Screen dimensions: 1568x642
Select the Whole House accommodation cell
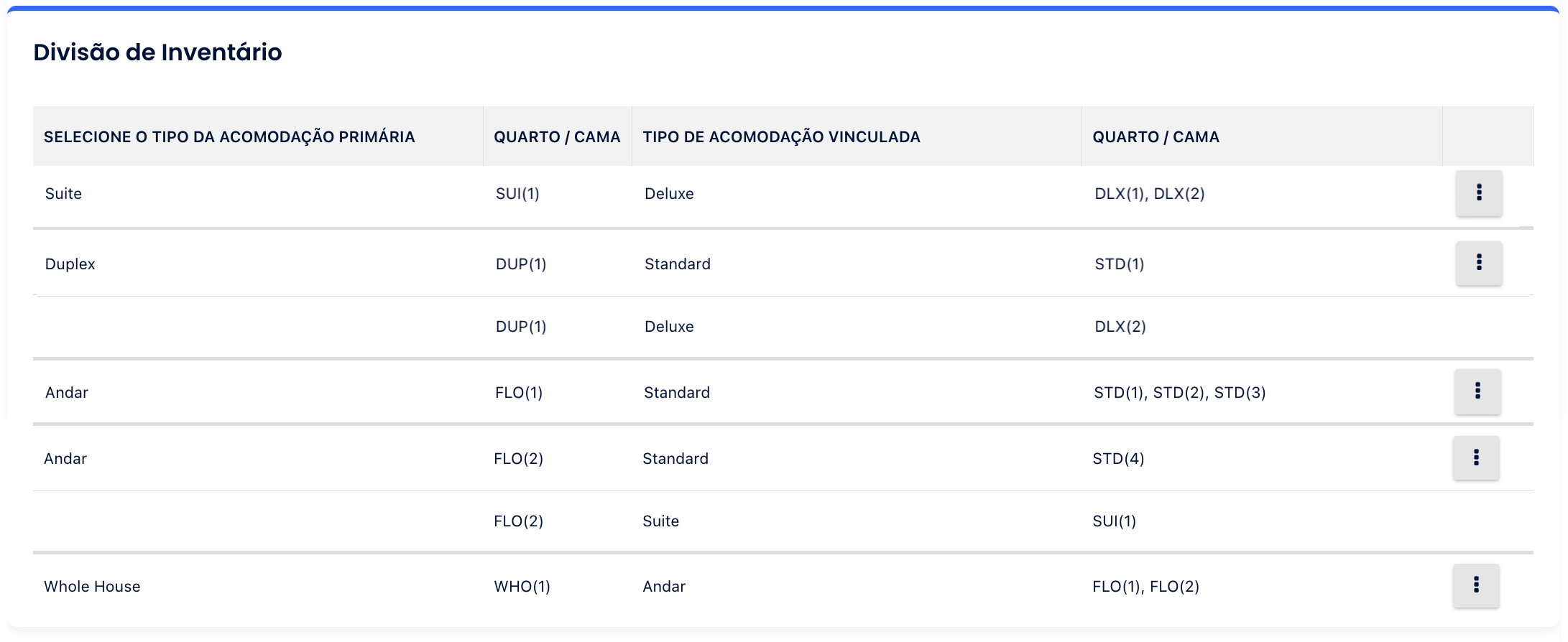(x=92, y=587)
